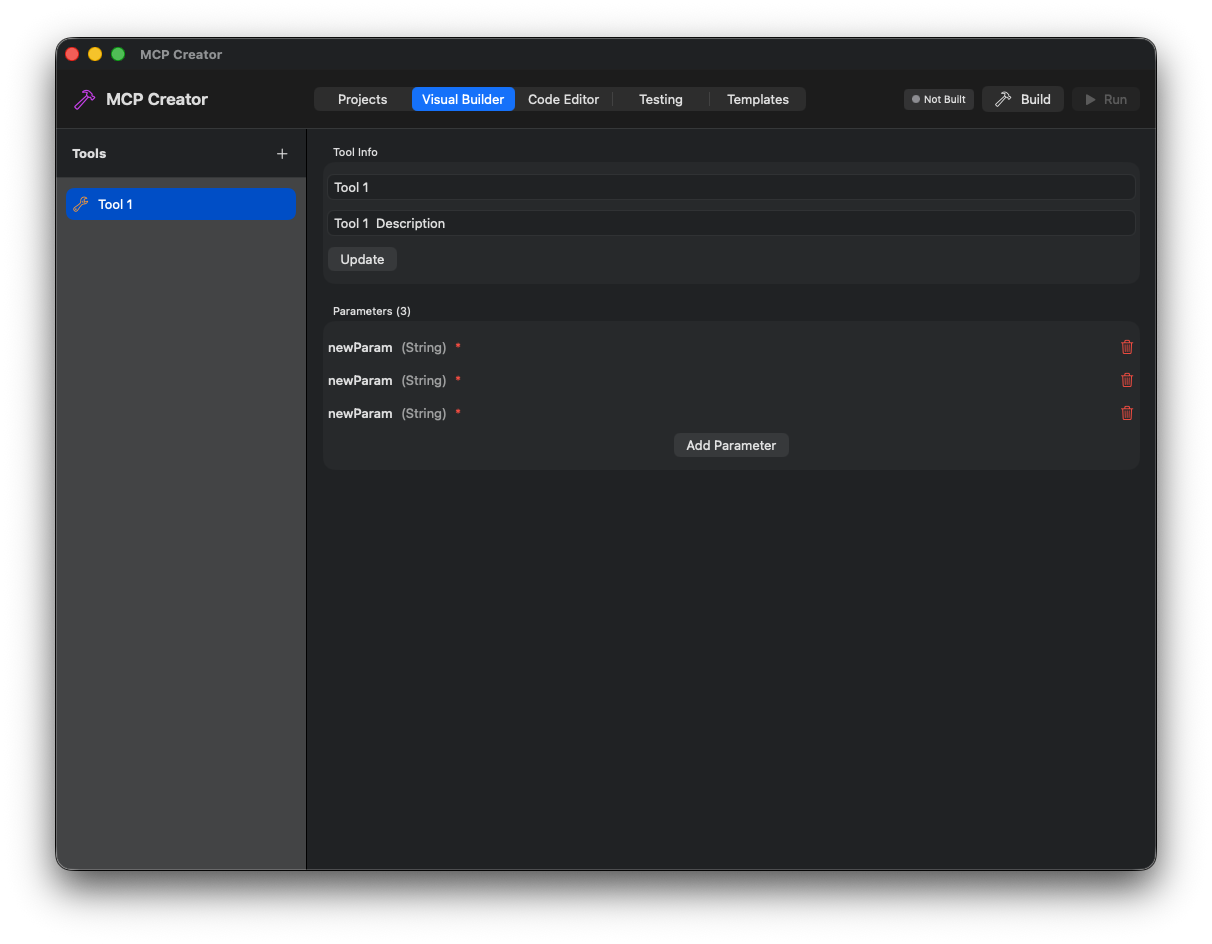Delete the first newParam parameter

[1127, 347]
